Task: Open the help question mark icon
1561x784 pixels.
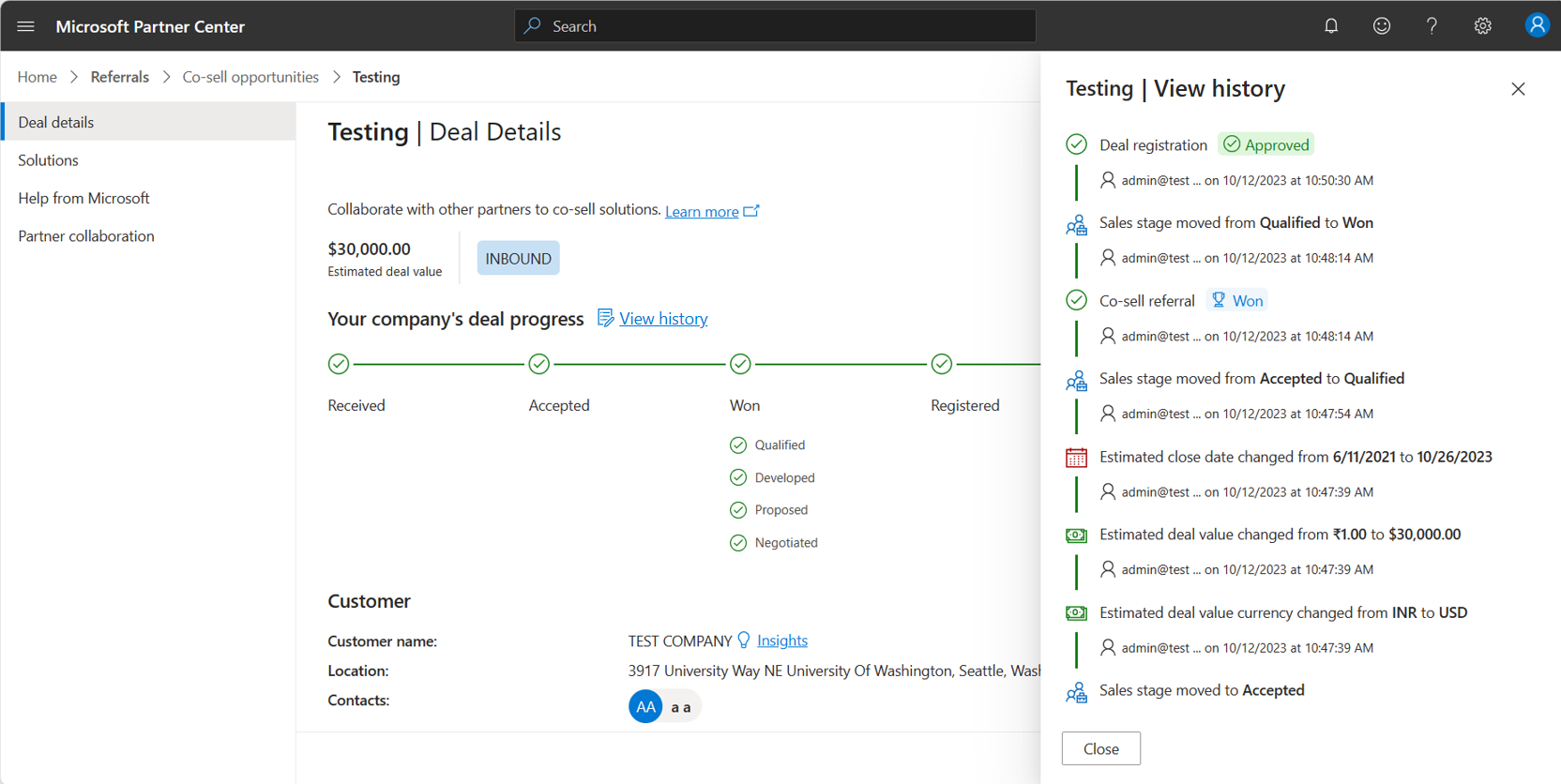Action: pyautogui.click(x=1432, y=26)
